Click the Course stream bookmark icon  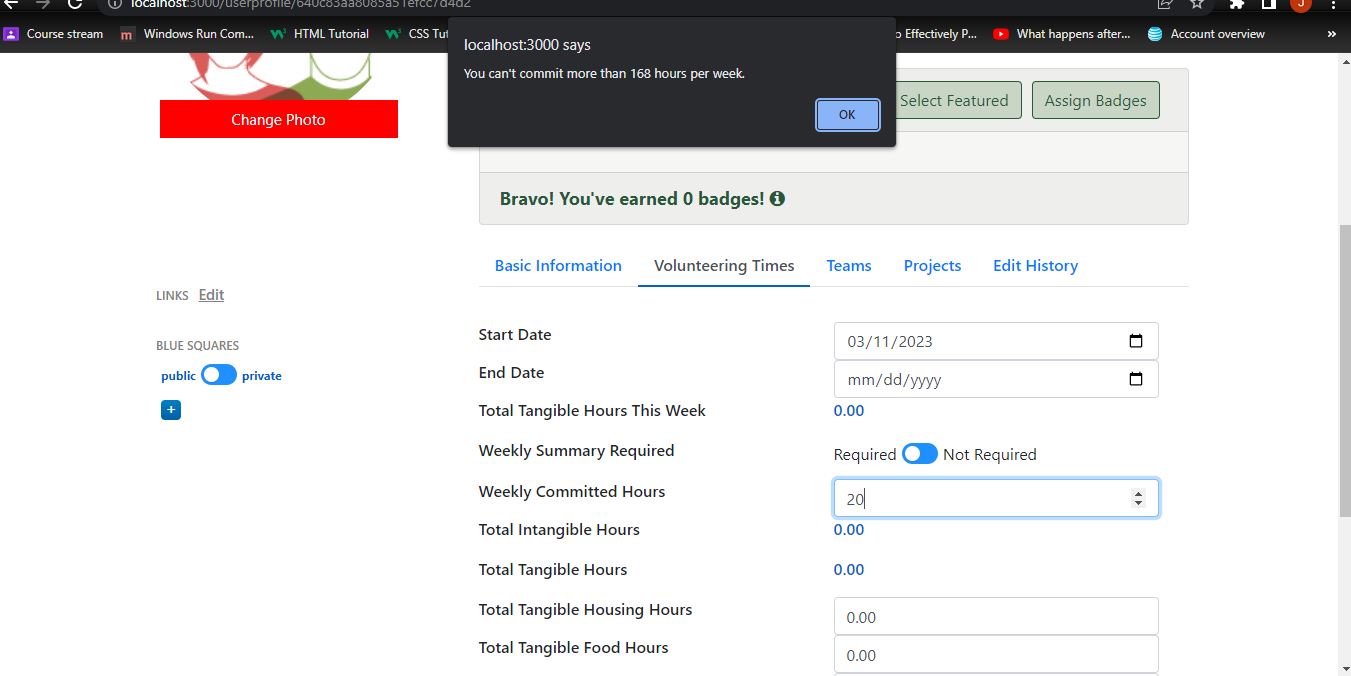pyautogui.click(x=11, y=33)
